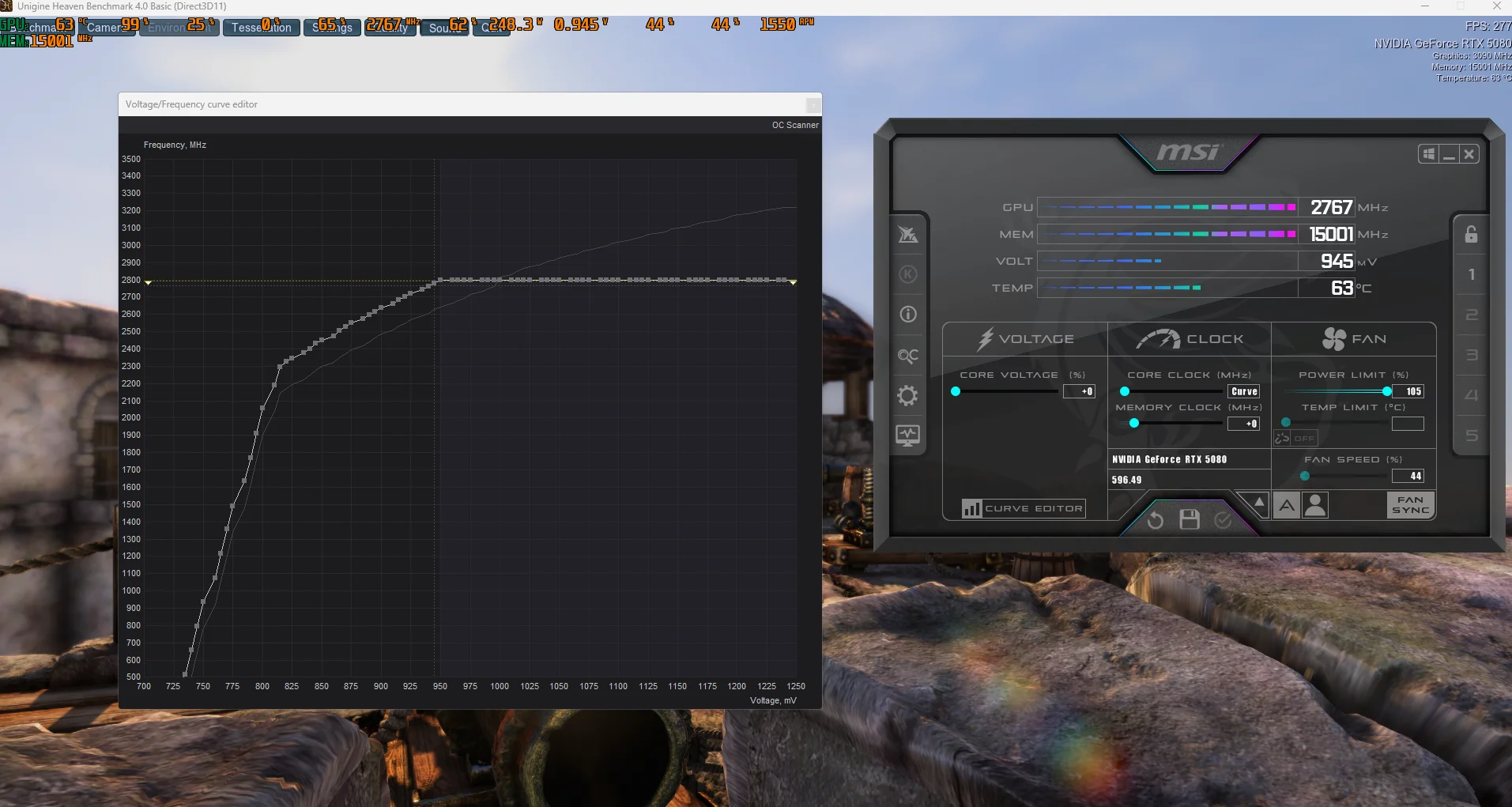
Task: Open the hardware monitor icon
Action: [908, 436]
